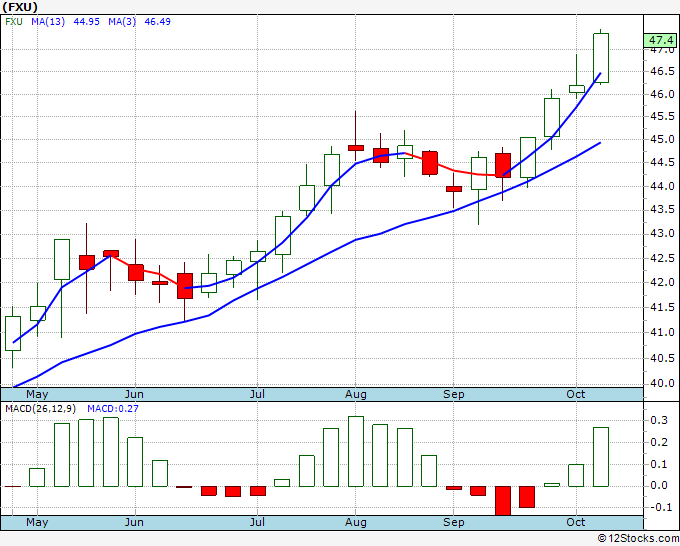Click the 0.1 MACD axis label

click(658, 464)
